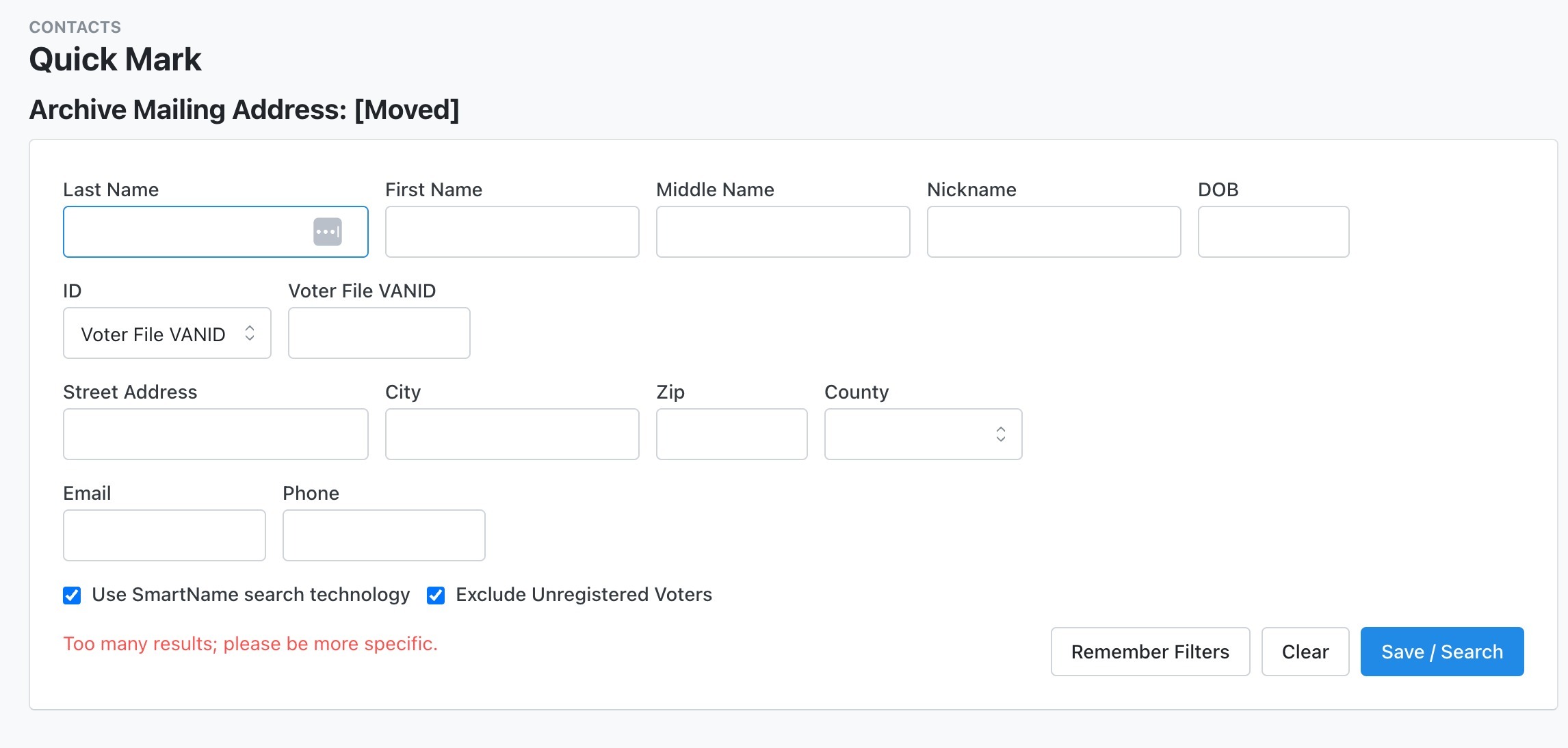Click into the Street Address field

click(215, 434)
